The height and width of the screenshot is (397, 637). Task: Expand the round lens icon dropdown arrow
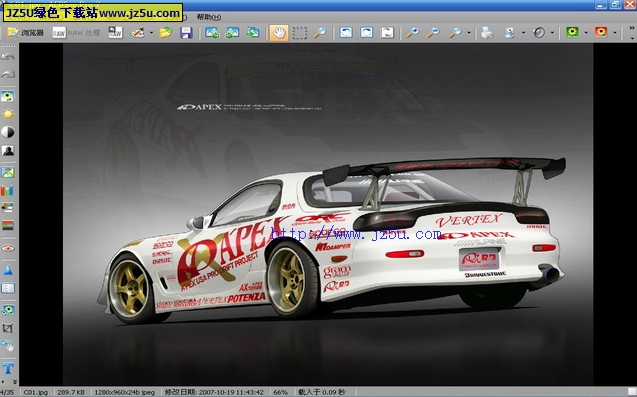pos(552,33)
